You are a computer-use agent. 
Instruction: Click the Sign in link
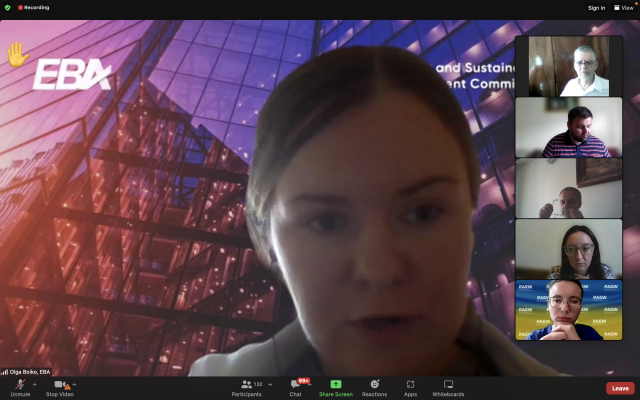click(596, 8)
